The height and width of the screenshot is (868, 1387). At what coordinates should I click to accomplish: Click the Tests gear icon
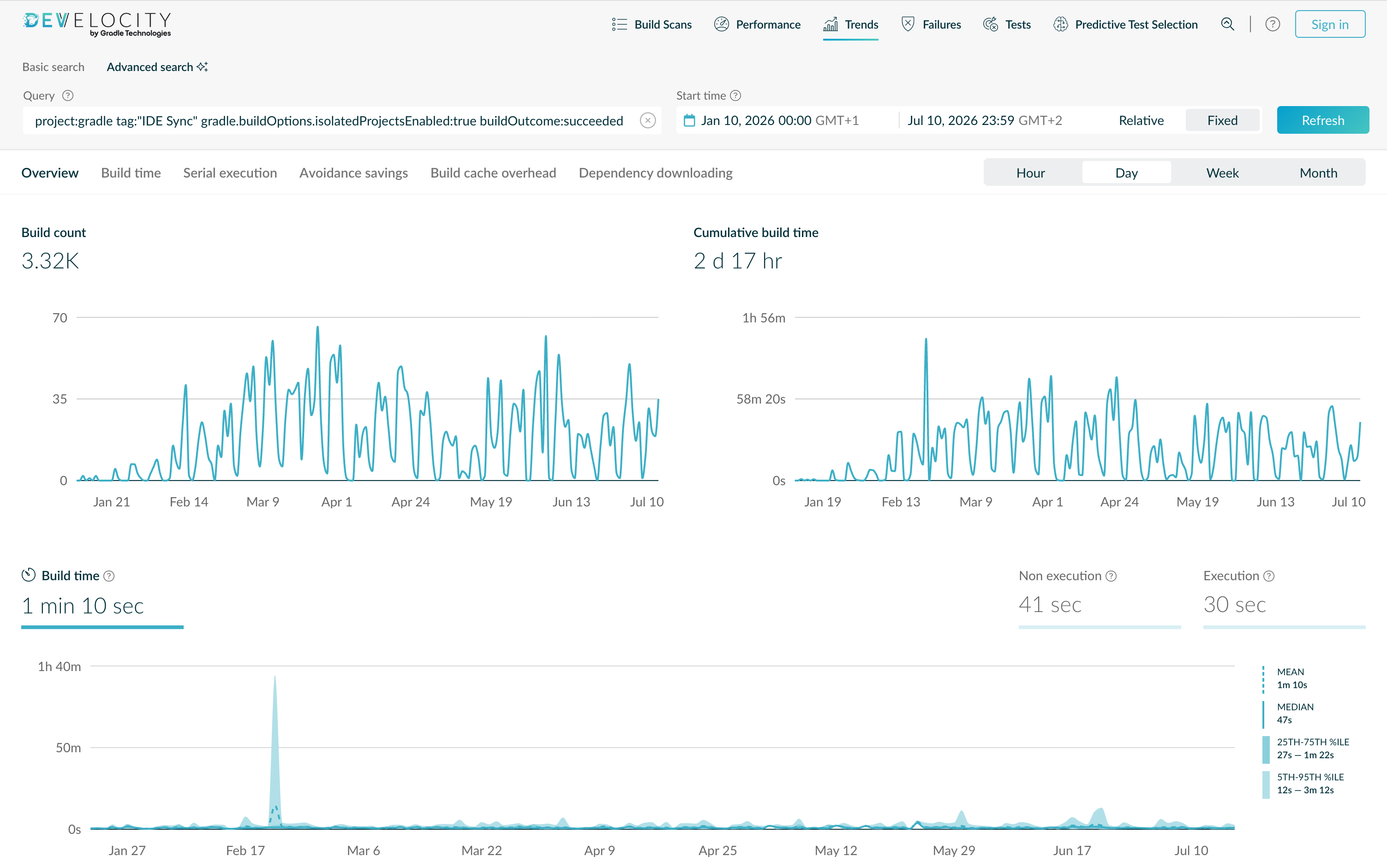click(991, 24)
